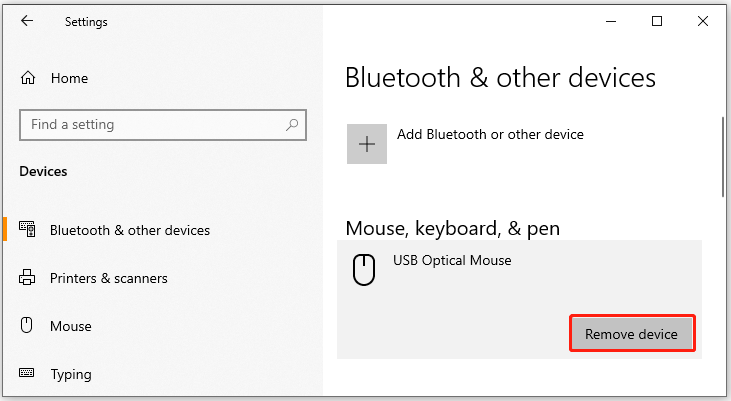Go to the Home settings page
This screenshot has width=731, height=401.
click(69, 78)
